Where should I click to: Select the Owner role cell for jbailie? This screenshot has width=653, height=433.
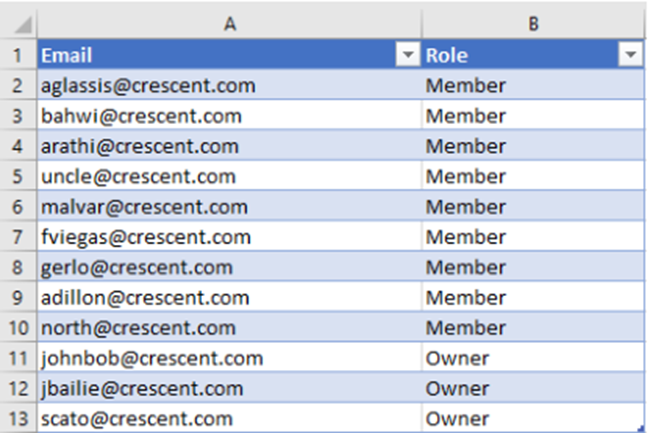(458, 388)
